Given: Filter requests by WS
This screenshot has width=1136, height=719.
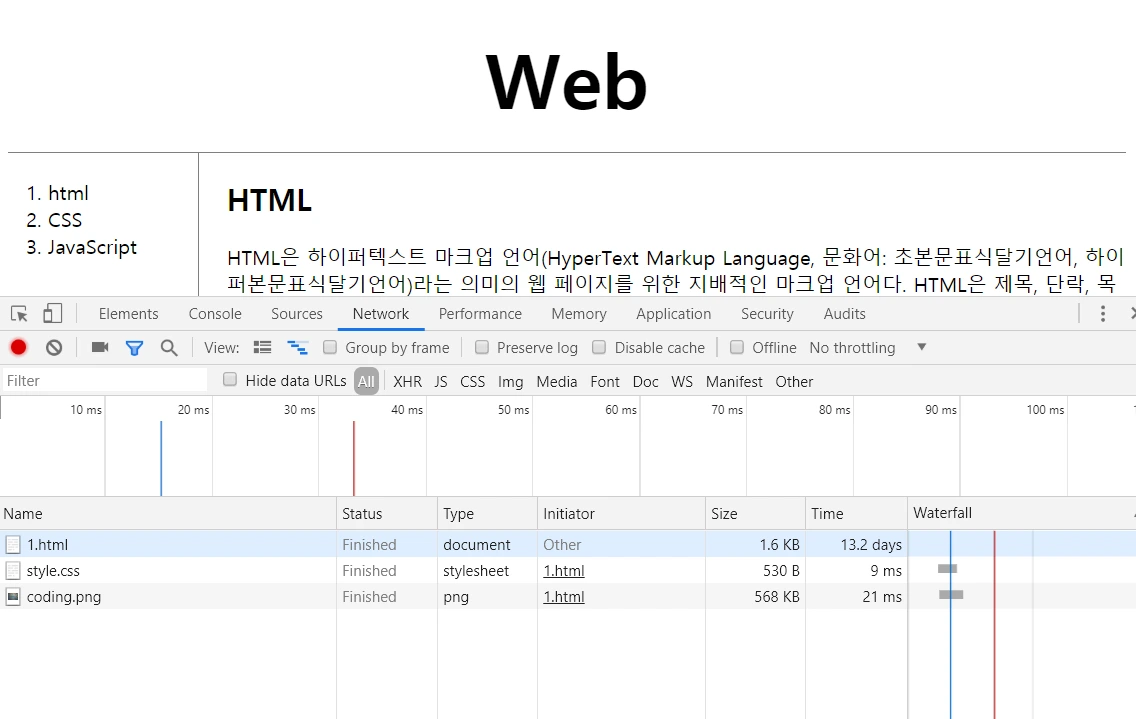Looking at the screenshot, I should pos(682,381).
